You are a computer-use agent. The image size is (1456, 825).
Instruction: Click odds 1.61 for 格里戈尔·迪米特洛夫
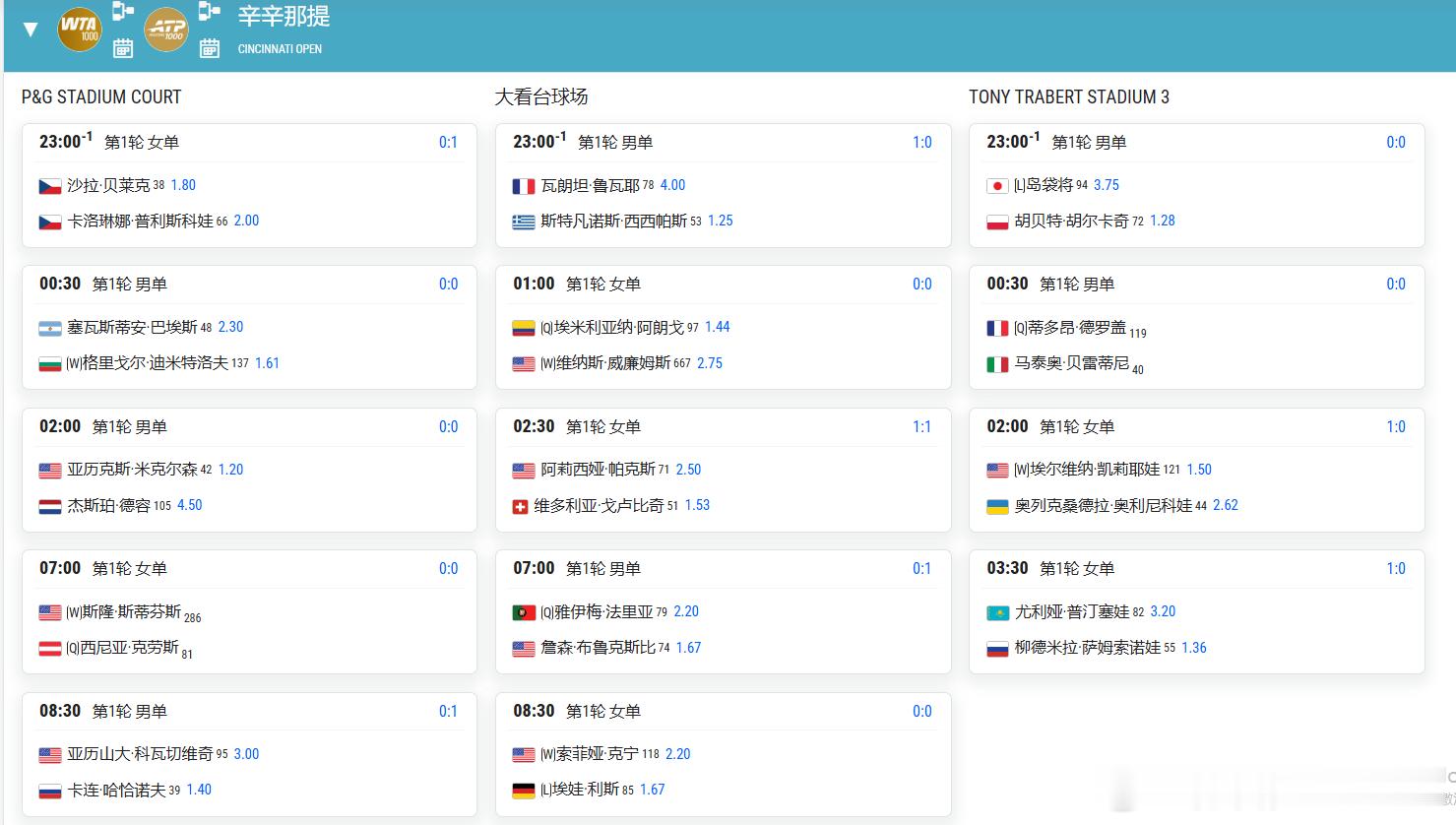click(267, 363)
